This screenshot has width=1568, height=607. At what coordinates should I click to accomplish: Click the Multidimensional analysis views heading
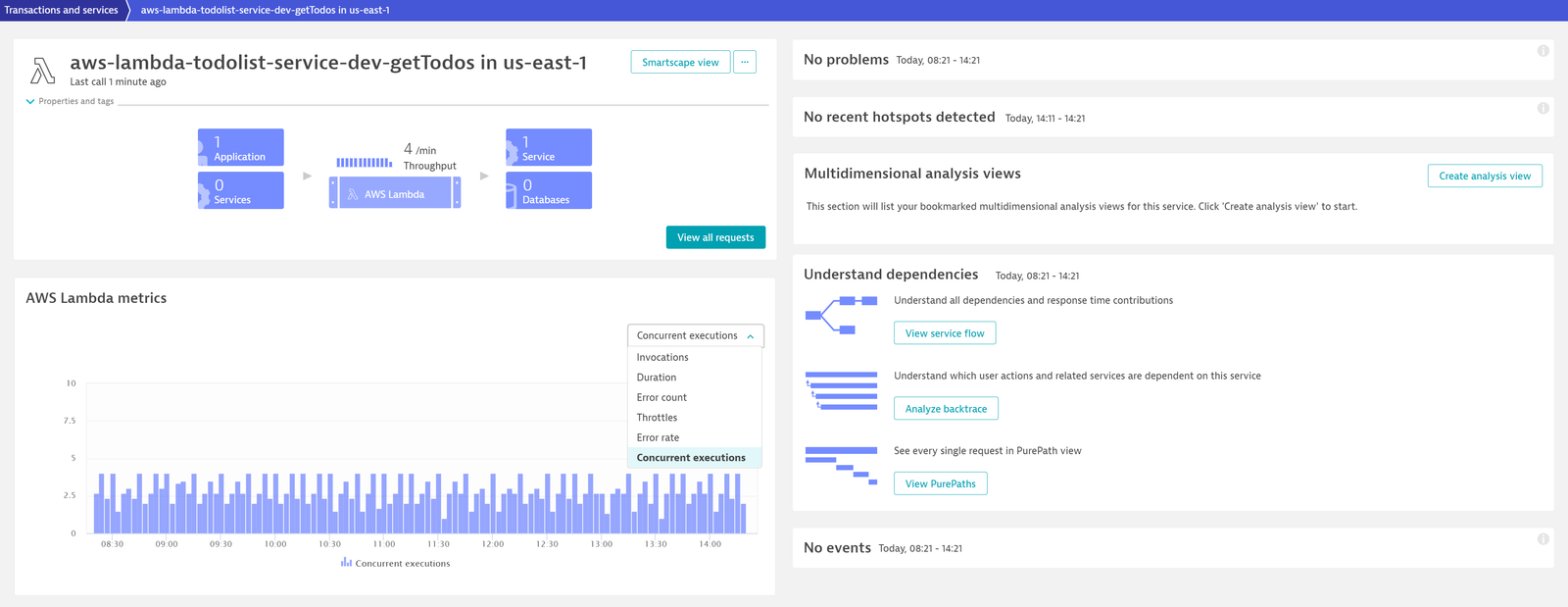pos(912,174)
